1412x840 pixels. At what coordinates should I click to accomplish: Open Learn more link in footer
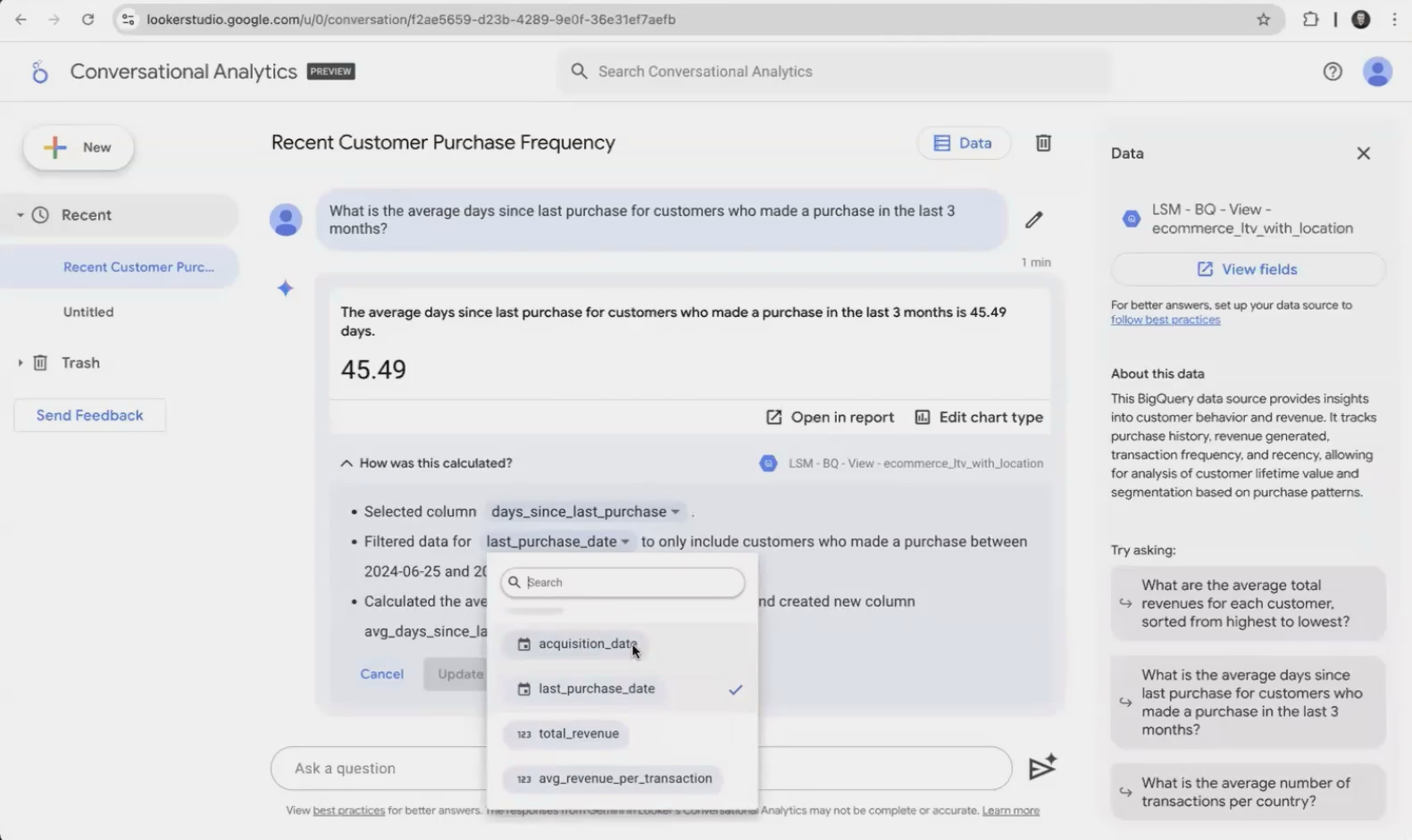[1010, 811]
